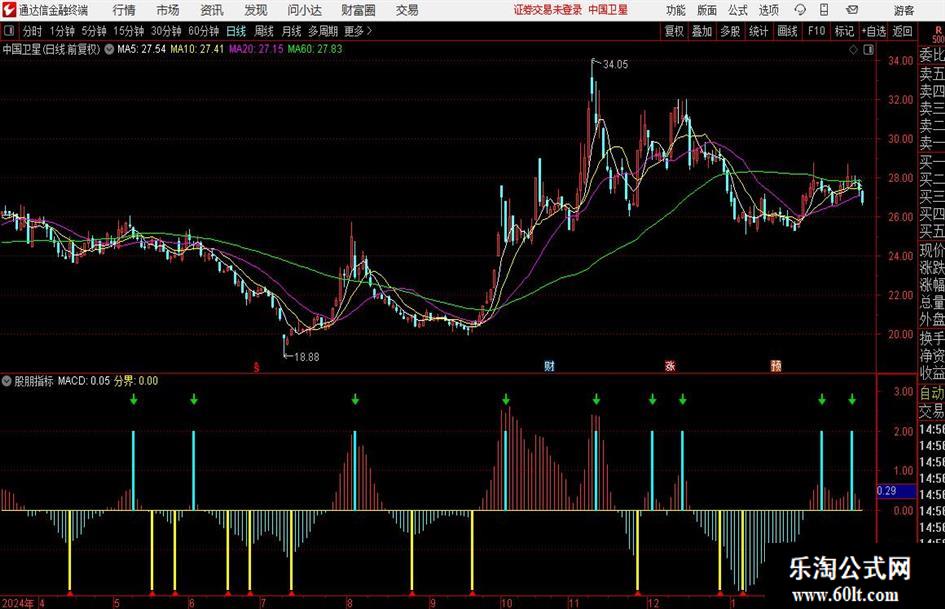Viewport: 945px width, 609px height.
Task: Click the 中国卫星 stock name in title bar
Action: 608,10
